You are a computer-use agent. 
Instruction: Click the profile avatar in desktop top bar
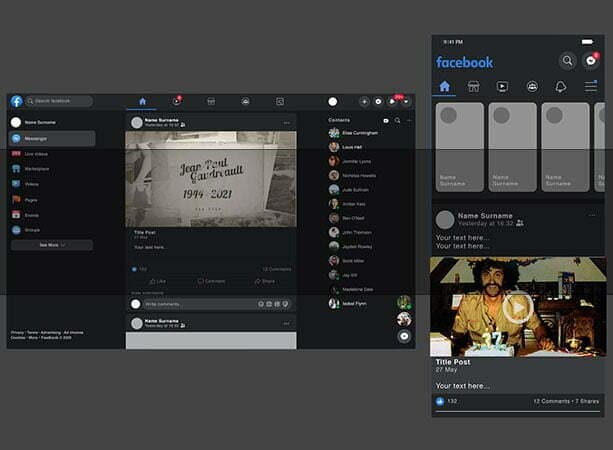(333, 102)
